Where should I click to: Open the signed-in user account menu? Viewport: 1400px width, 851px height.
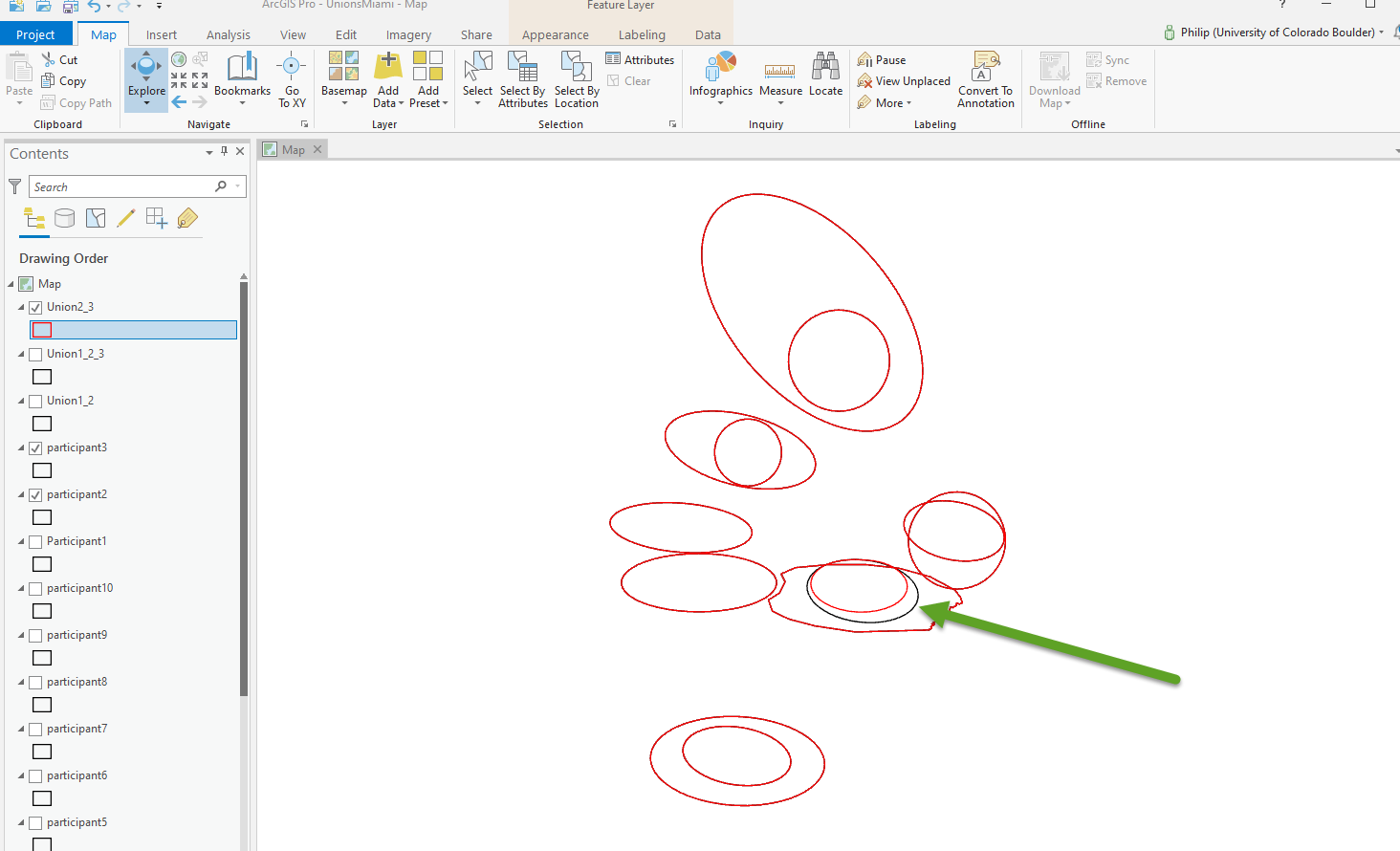(x=1274, y=33)
